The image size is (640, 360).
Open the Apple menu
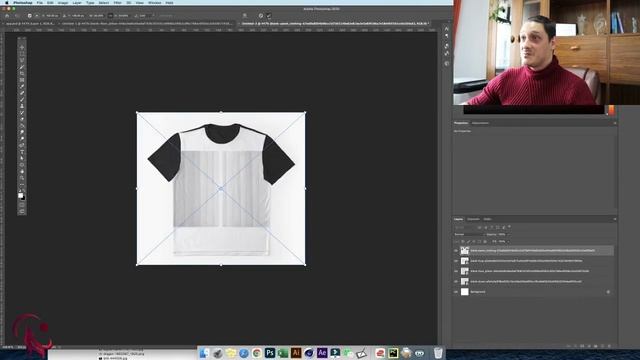pos(7,2)
